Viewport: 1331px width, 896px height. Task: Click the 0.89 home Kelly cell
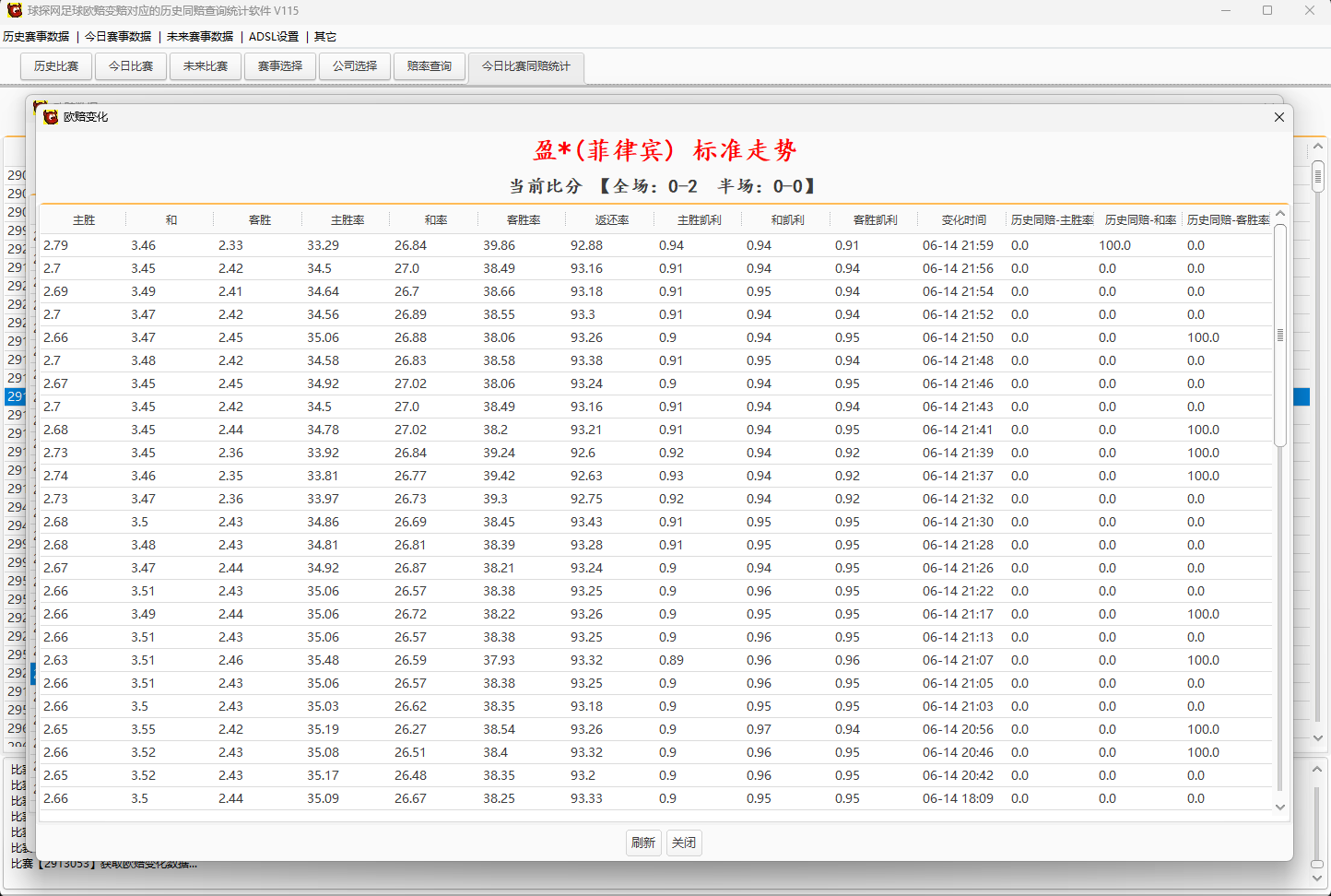pos(672,660)
